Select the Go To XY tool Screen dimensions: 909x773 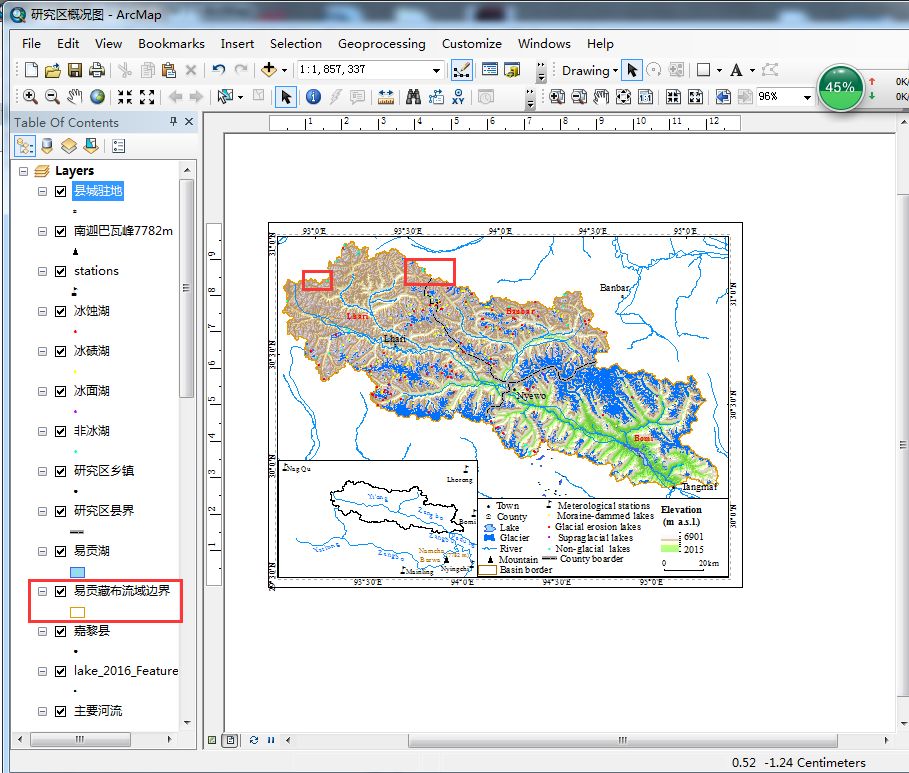coord(458,97)
